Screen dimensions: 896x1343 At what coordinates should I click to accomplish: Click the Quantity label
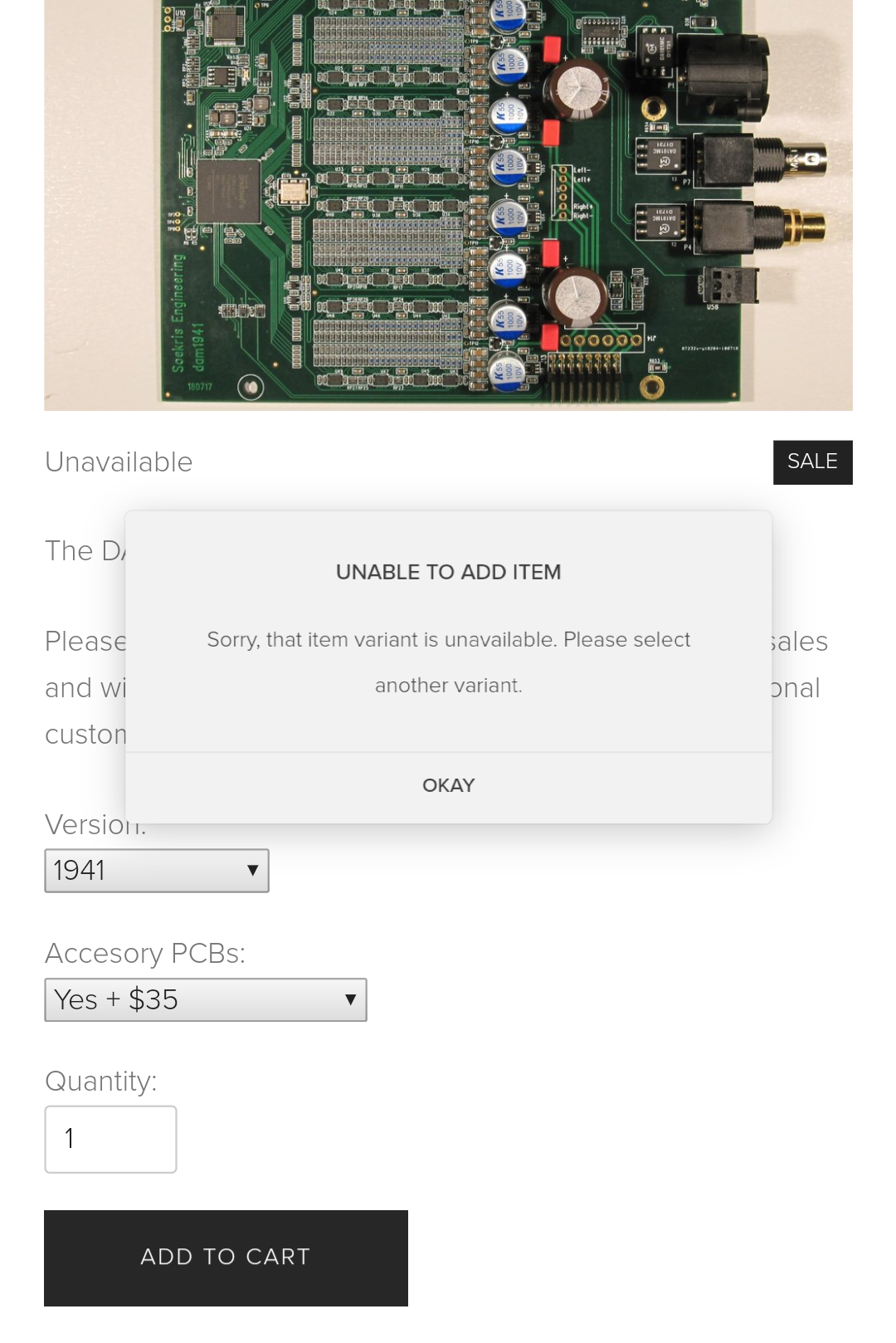pyautogui.click(x=100, y=1082)
